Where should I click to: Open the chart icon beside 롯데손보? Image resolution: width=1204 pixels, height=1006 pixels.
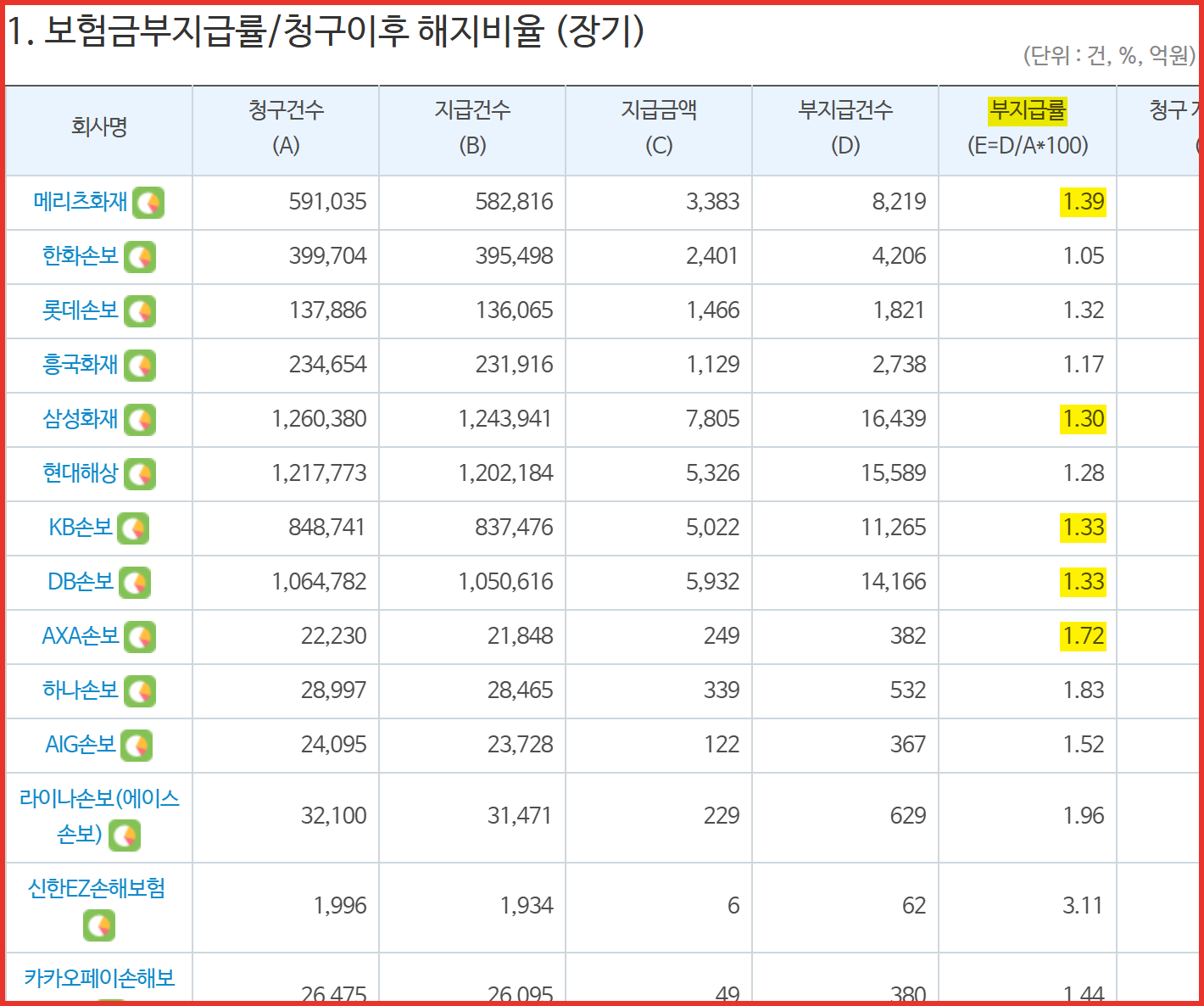[140, 311]
